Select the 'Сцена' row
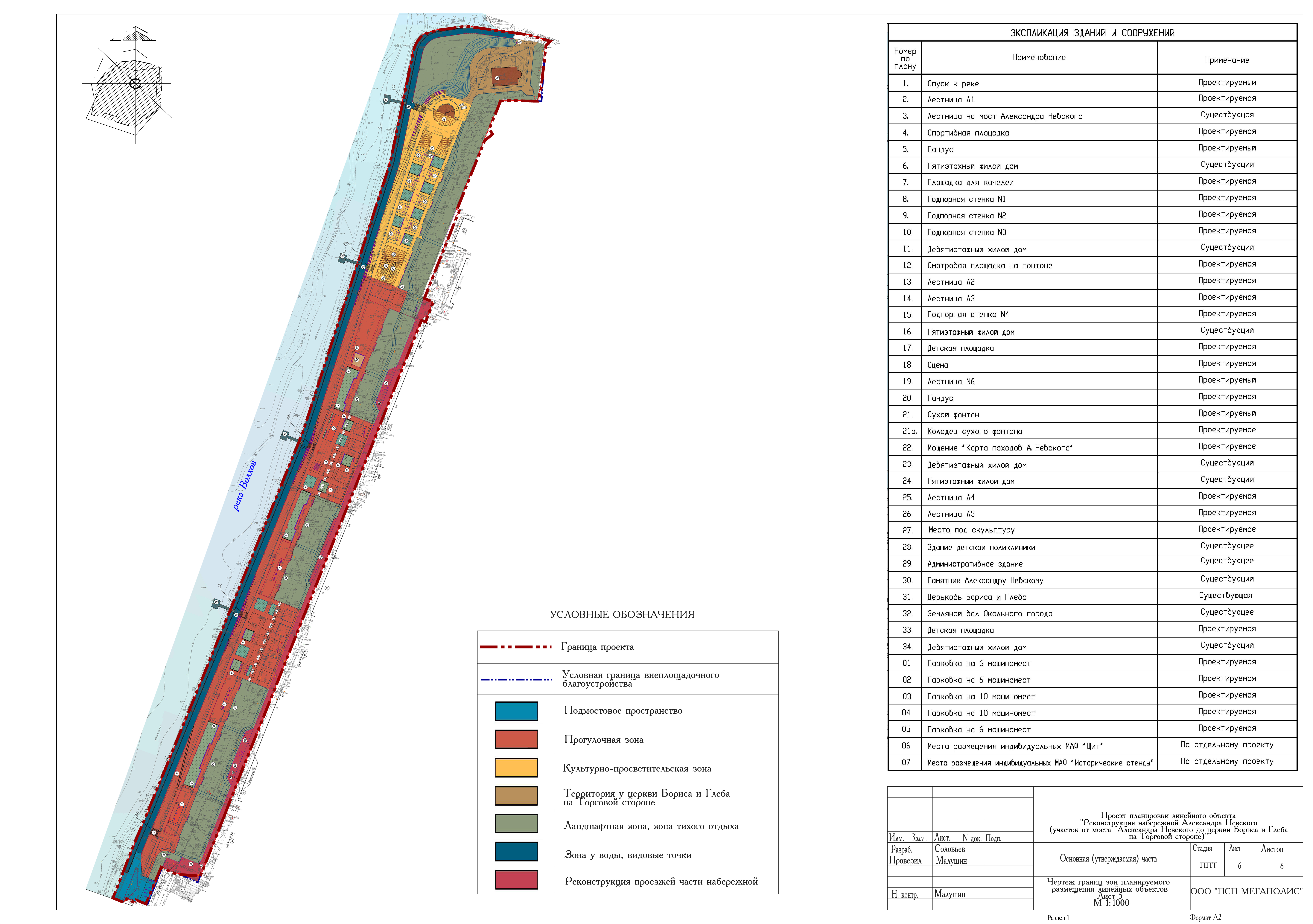The height and width of the screenshot is (924, 1313). click(1092, 364)
